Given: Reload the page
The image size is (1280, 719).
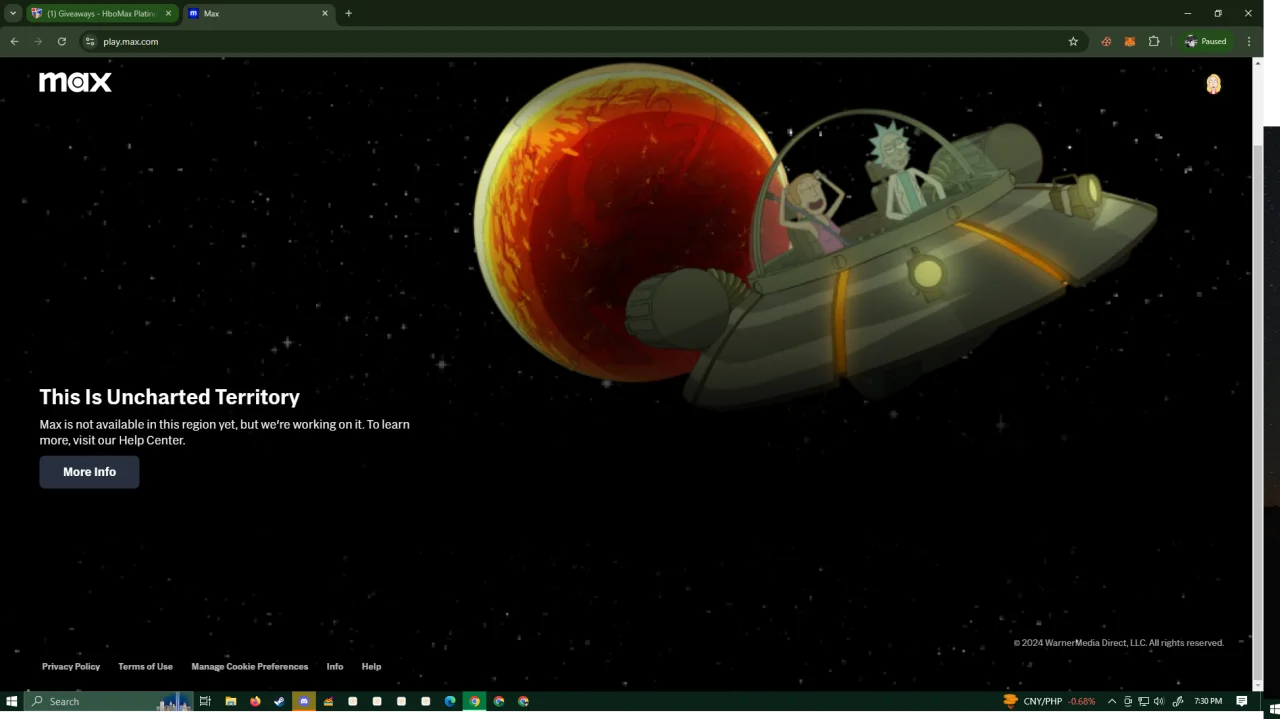Looking at the screenshot, I should (x=62, y=42).
